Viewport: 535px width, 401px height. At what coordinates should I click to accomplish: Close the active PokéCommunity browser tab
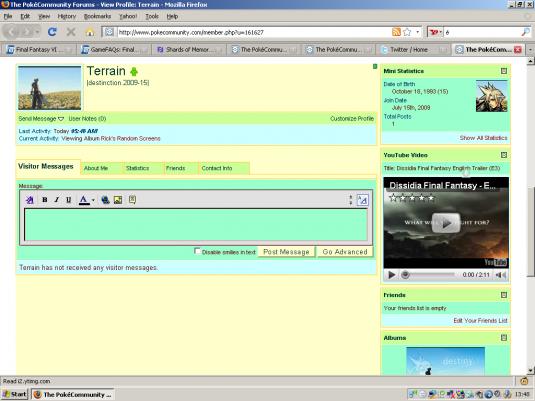click(x=518, y=49)
